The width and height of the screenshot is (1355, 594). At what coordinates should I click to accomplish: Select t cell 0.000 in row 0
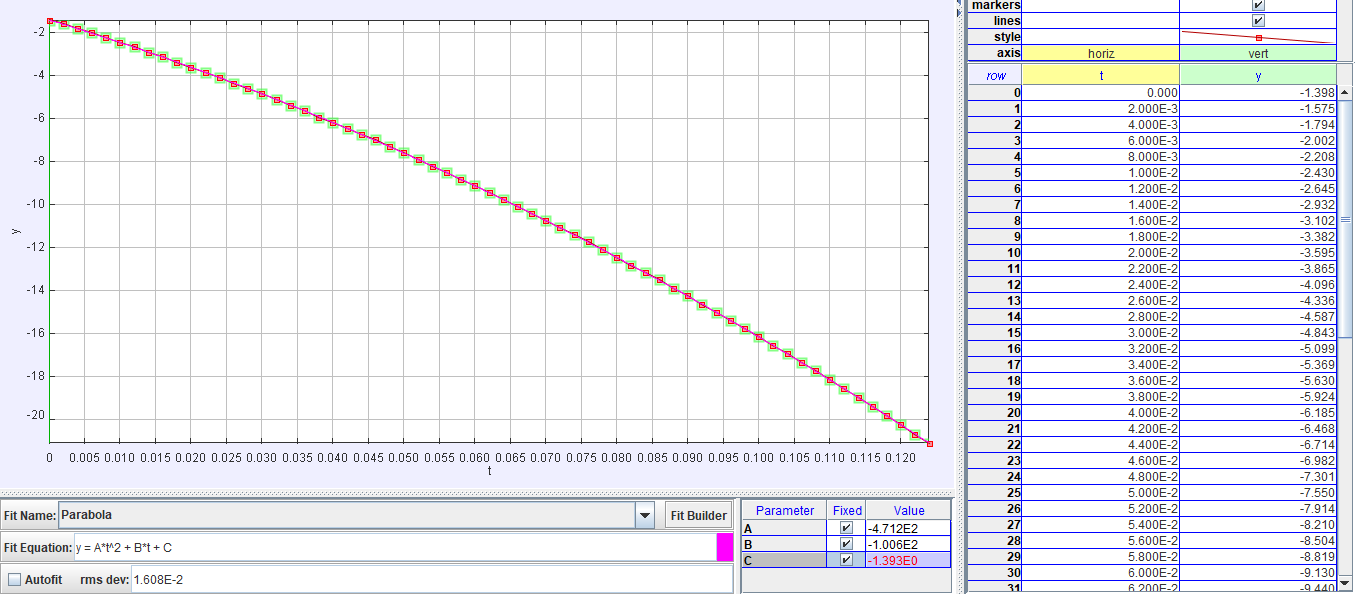click(x=1101, y=92)
